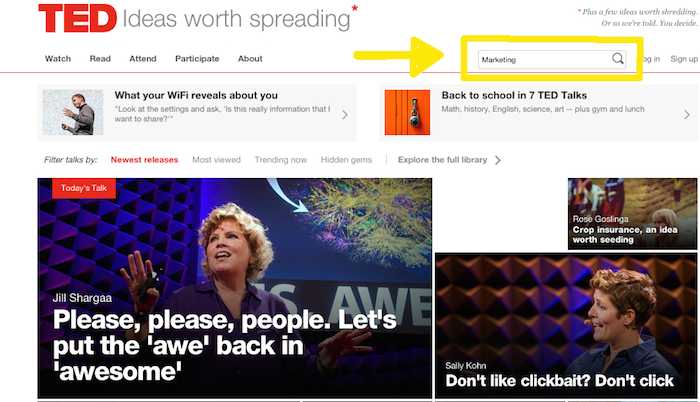Open Jill Shargaa's awesome talk
Image resolution: width=700 pixels, height=402 pixels.
pyautogui.click(x=235, y=288)
